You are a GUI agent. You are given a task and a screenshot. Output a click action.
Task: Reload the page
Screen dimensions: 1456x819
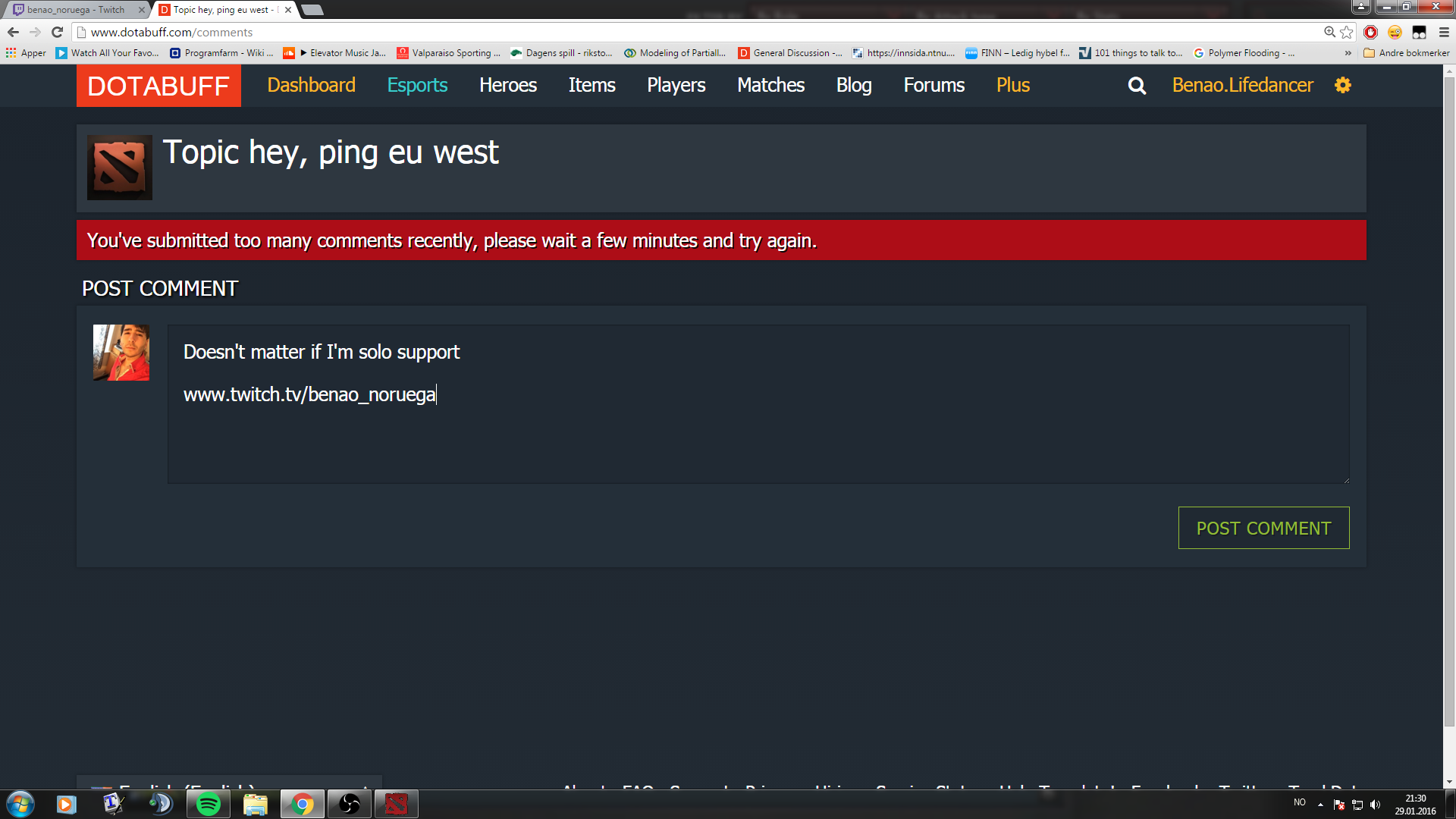tap(57, 32)
